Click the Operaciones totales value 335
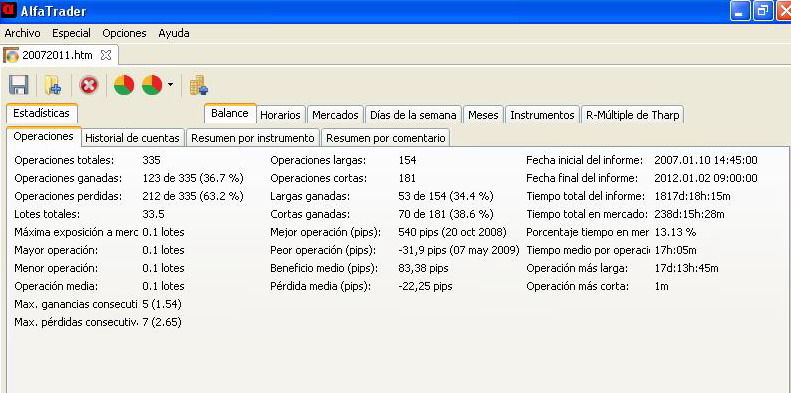The width and height of the screenshot is (791, 393). [151, 160]
